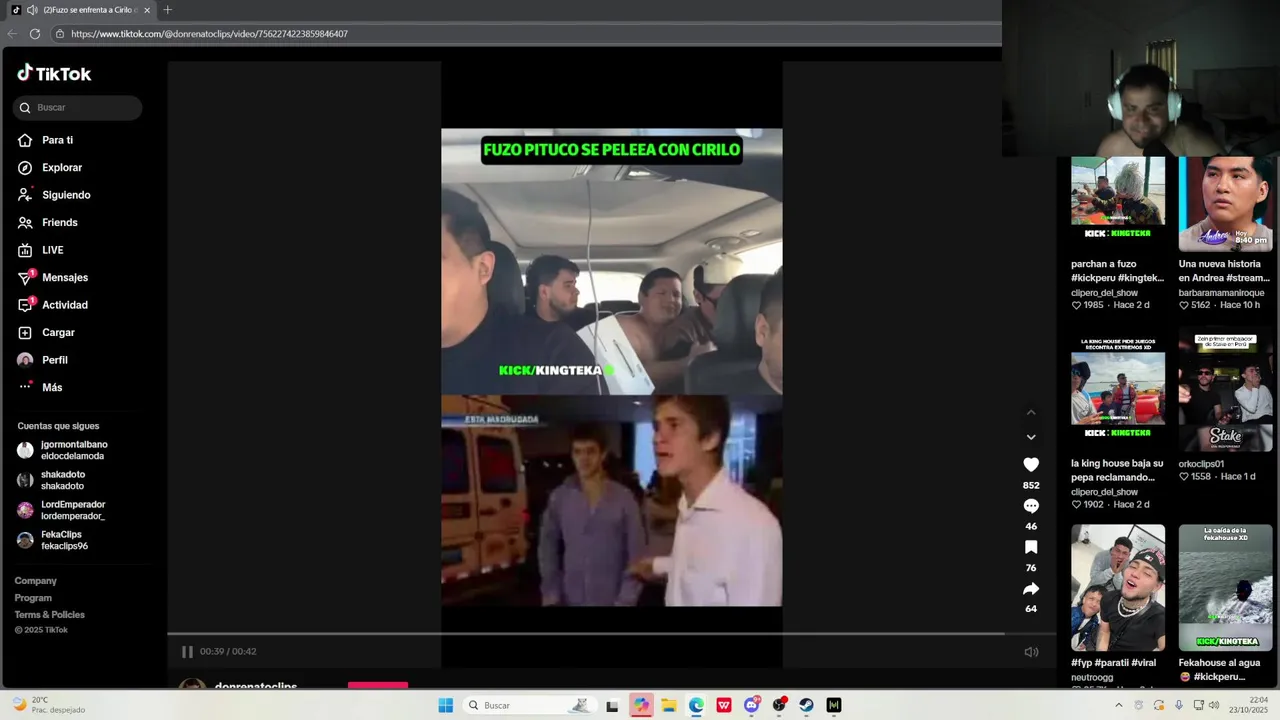Screen dimensions: 1280x720
Task: Click the TikTok logo
Action: 54,73
